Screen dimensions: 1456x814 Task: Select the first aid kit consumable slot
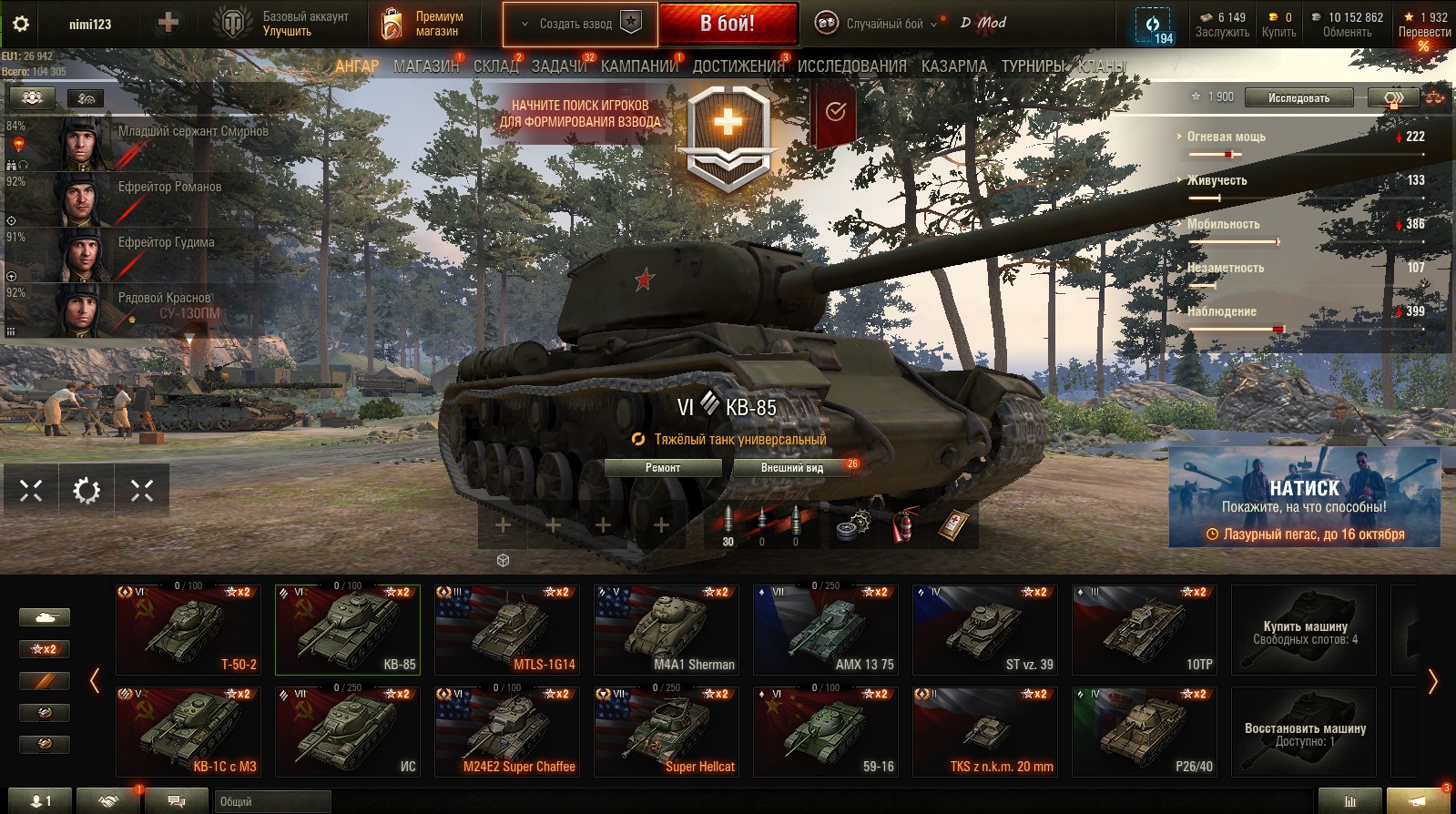(953, 525)
